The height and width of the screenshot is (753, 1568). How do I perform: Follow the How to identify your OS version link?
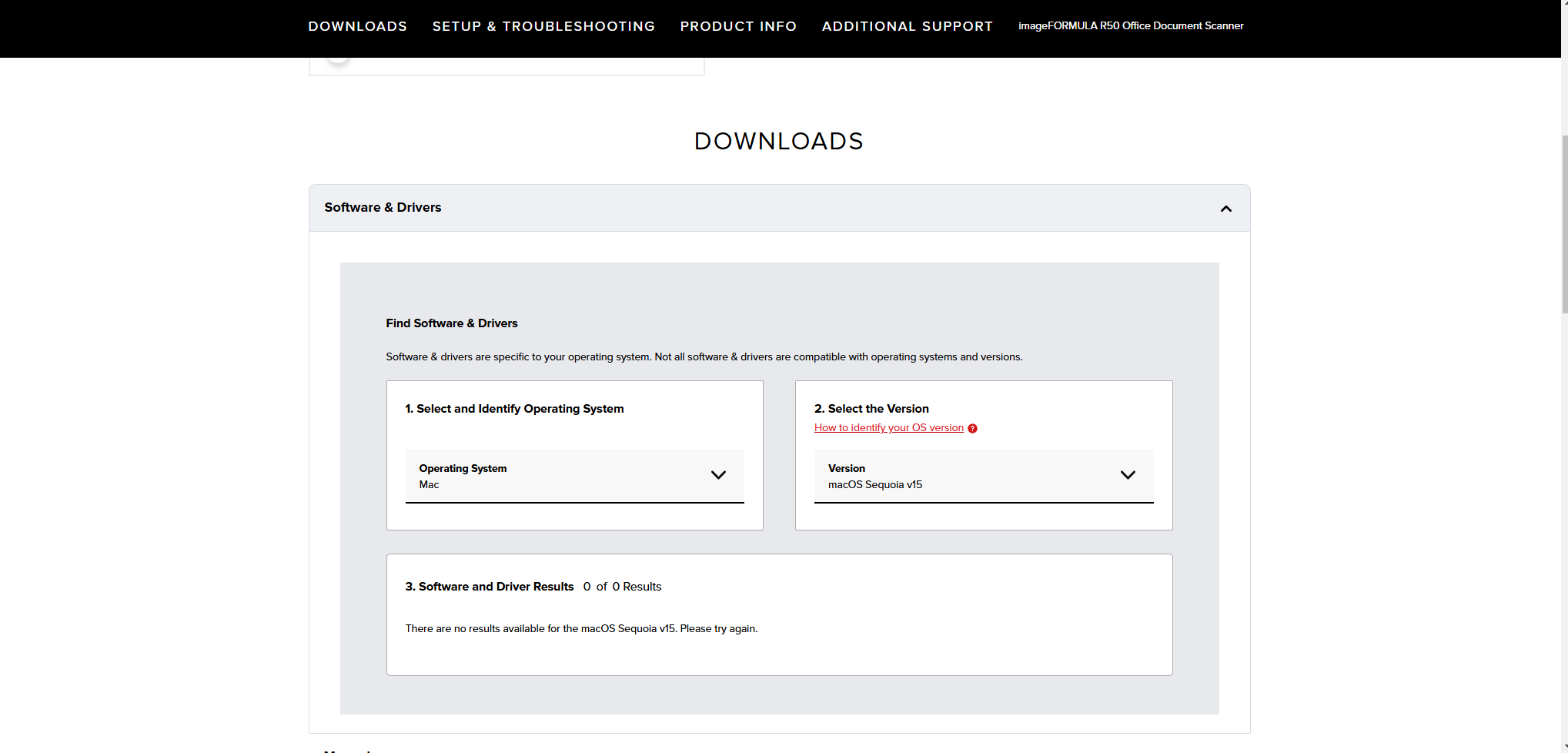coord(888,428)
